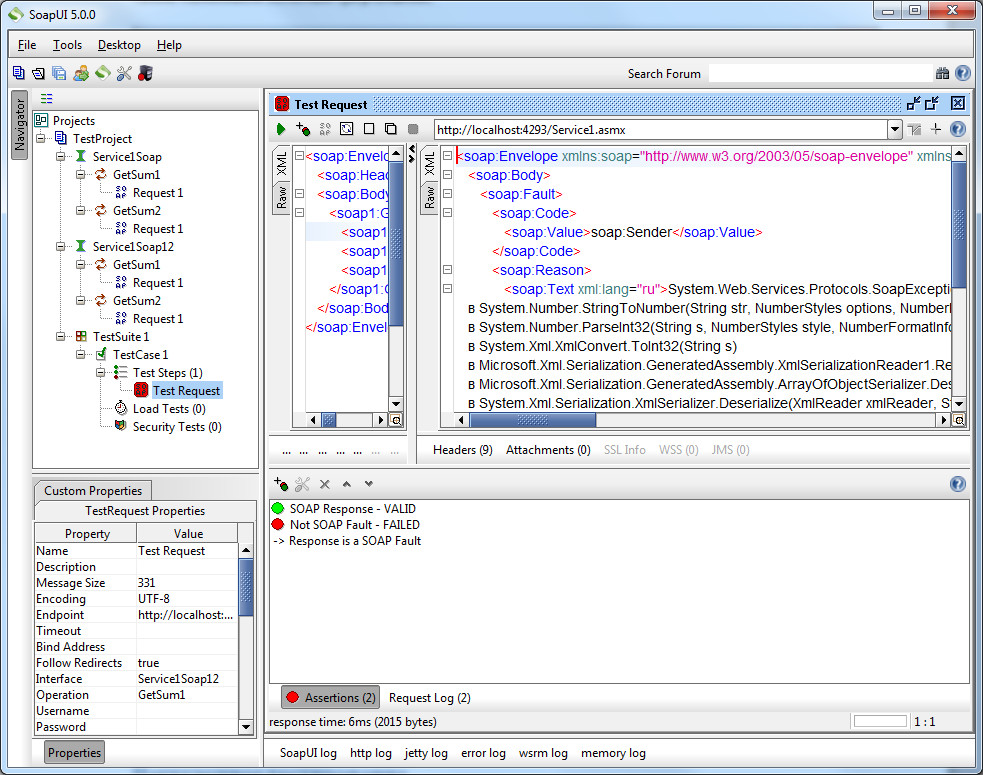Open help icon in Test Request toolbar
This screenshot has height=775, width=983.
pos(958,129)
